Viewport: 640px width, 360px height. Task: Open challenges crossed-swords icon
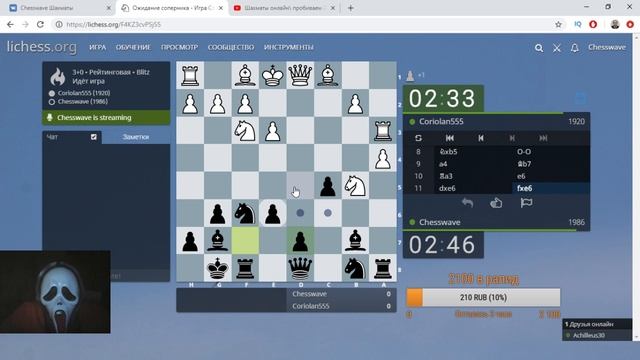tap(557, 48)
